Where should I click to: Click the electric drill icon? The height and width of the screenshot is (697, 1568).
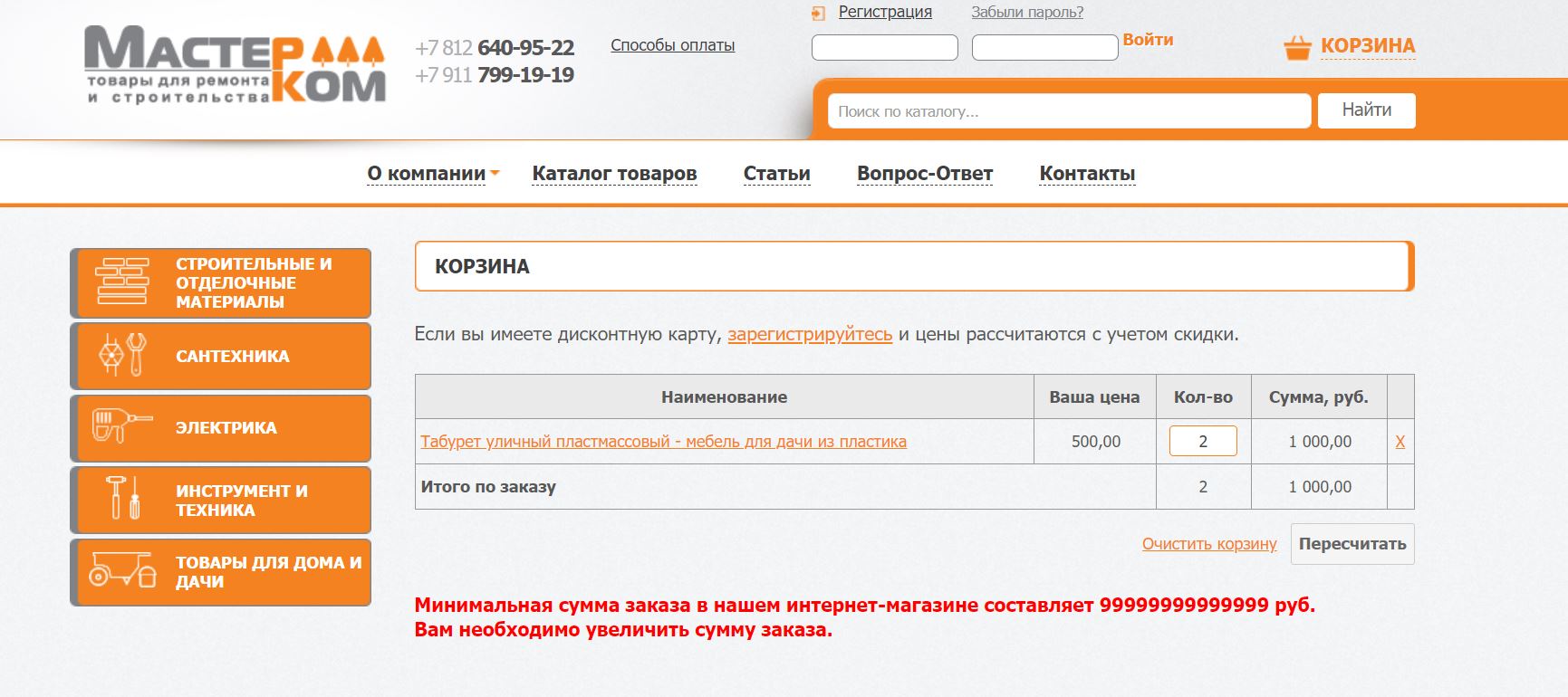tap(120, 426)
